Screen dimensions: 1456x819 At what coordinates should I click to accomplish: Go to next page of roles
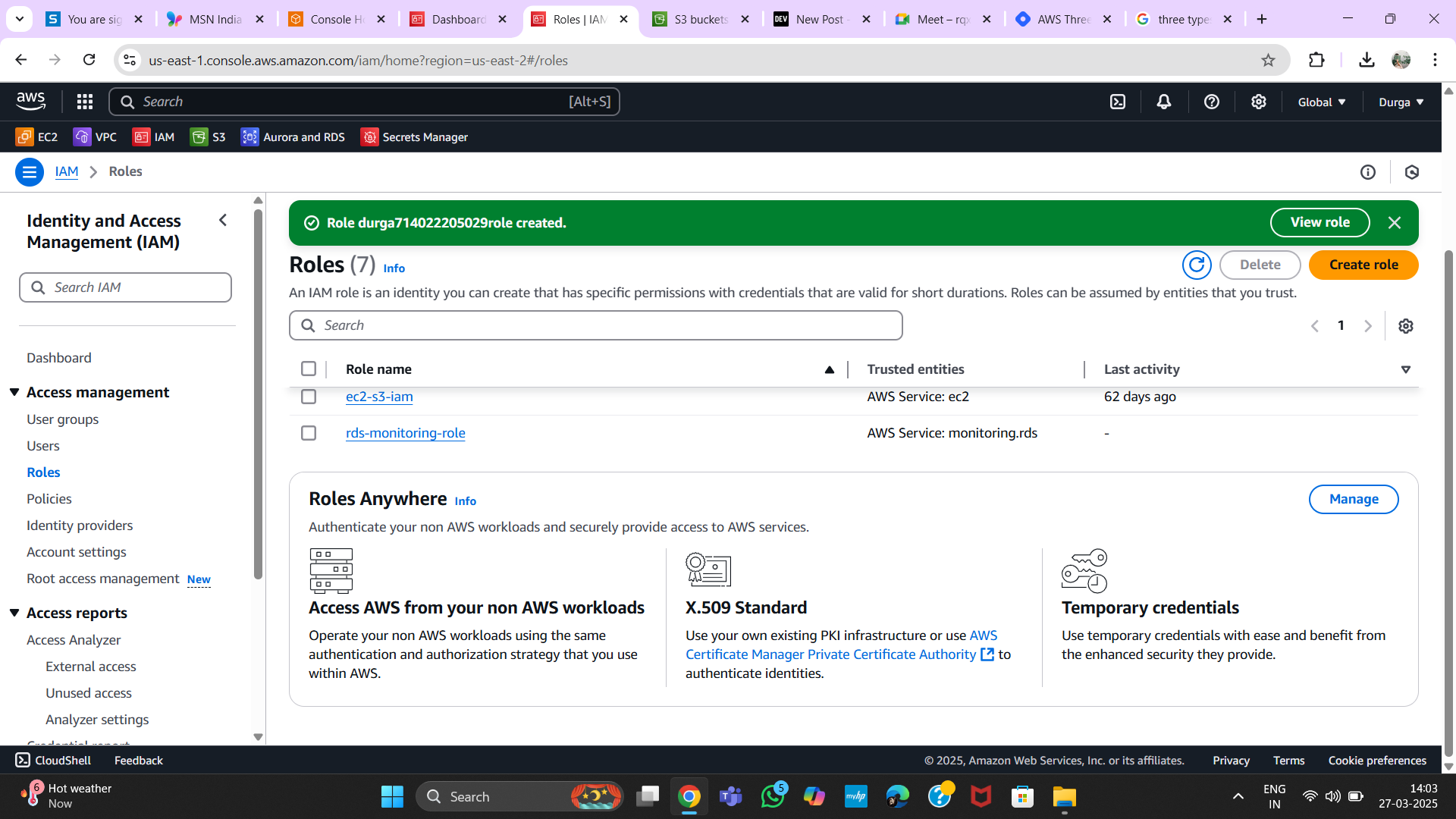tap(1368, 326)
